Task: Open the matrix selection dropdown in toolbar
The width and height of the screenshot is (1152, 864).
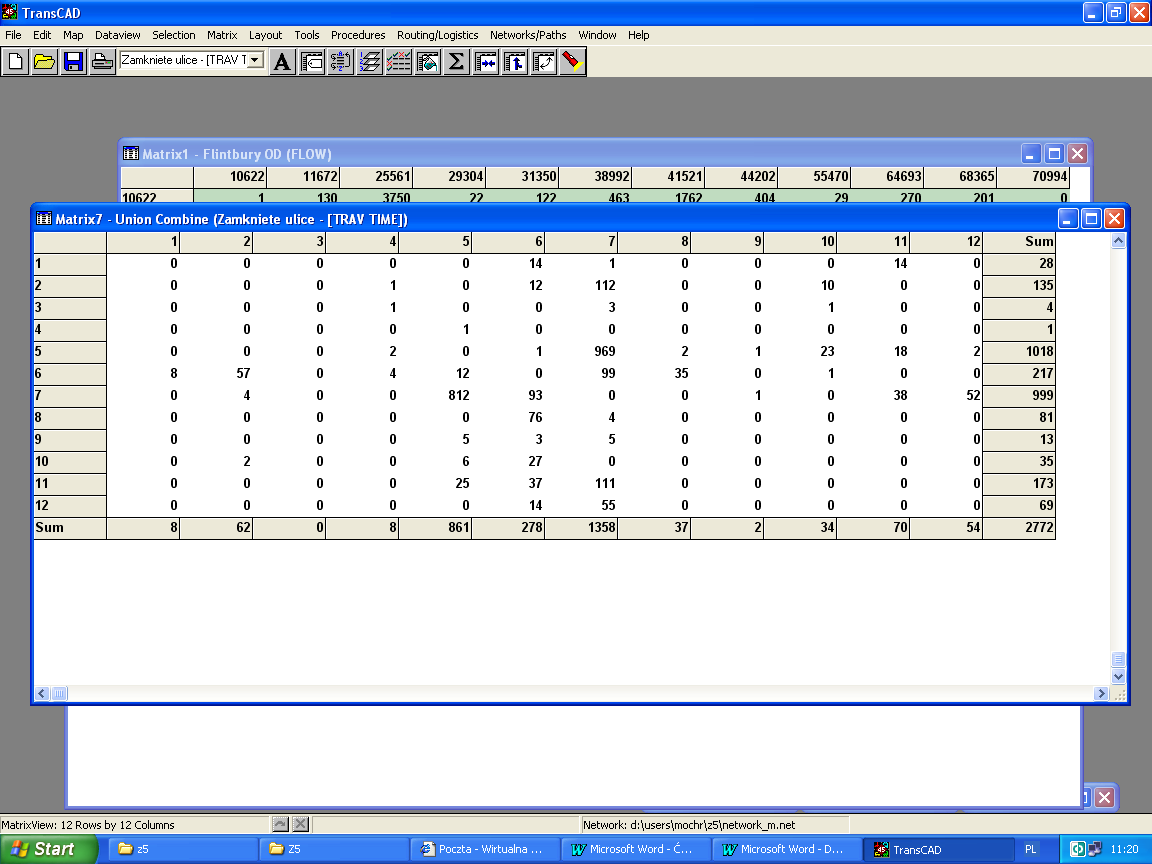Action: click(x=255, y=60)
